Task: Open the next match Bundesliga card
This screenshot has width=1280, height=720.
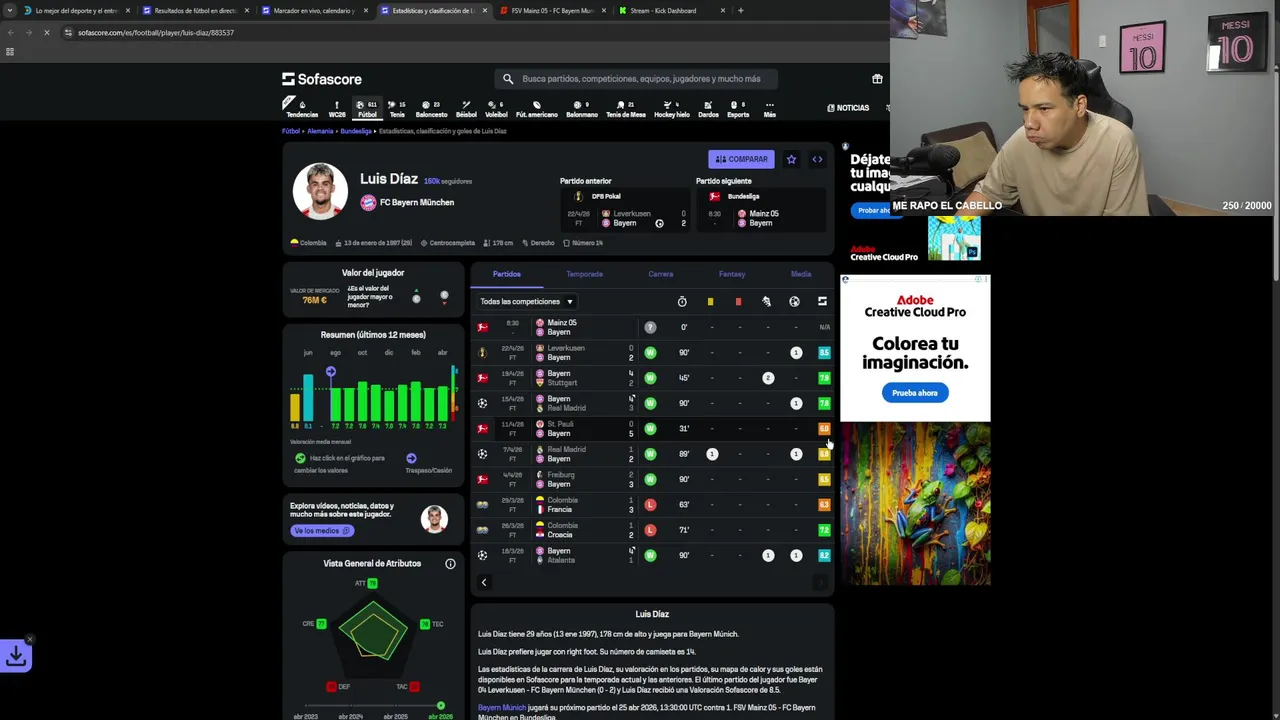Action: click(x=762, y=211)
